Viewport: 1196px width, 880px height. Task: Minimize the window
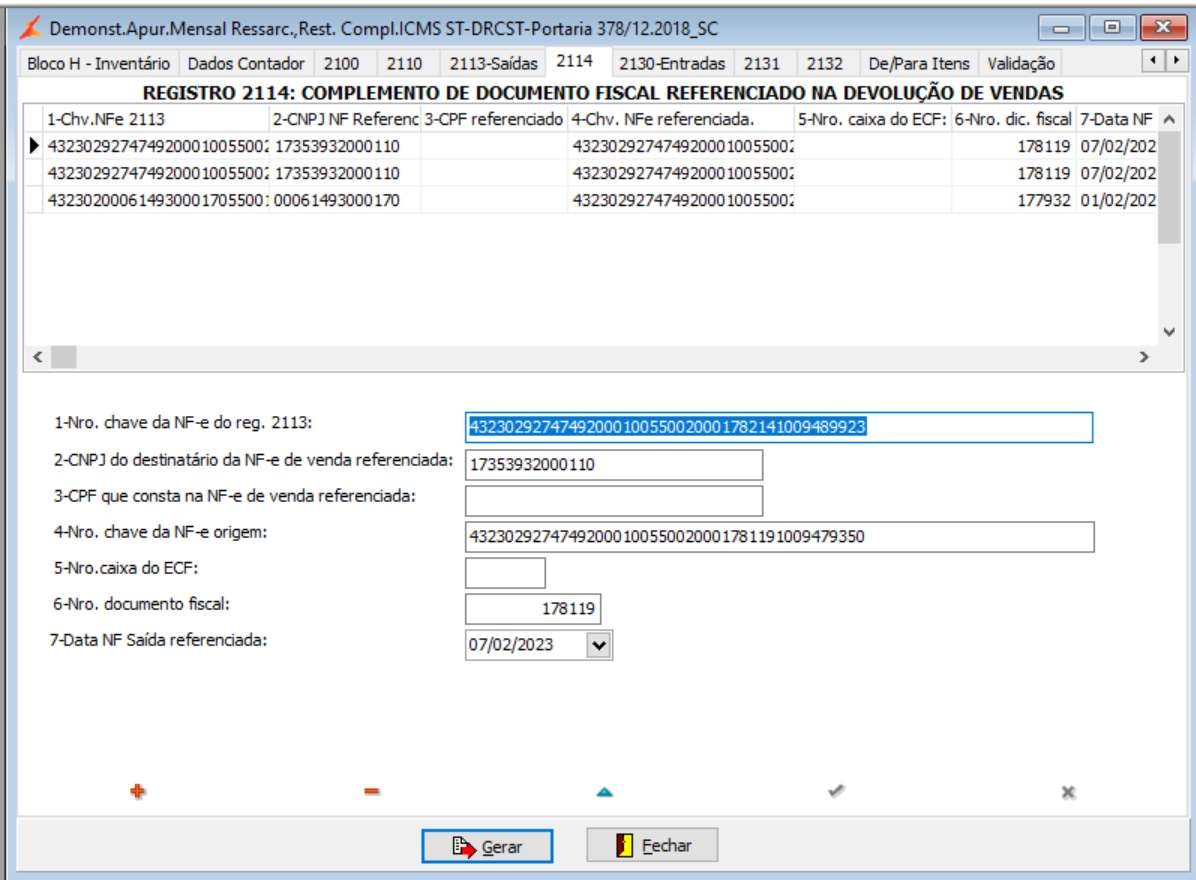tap(1061, 28)
